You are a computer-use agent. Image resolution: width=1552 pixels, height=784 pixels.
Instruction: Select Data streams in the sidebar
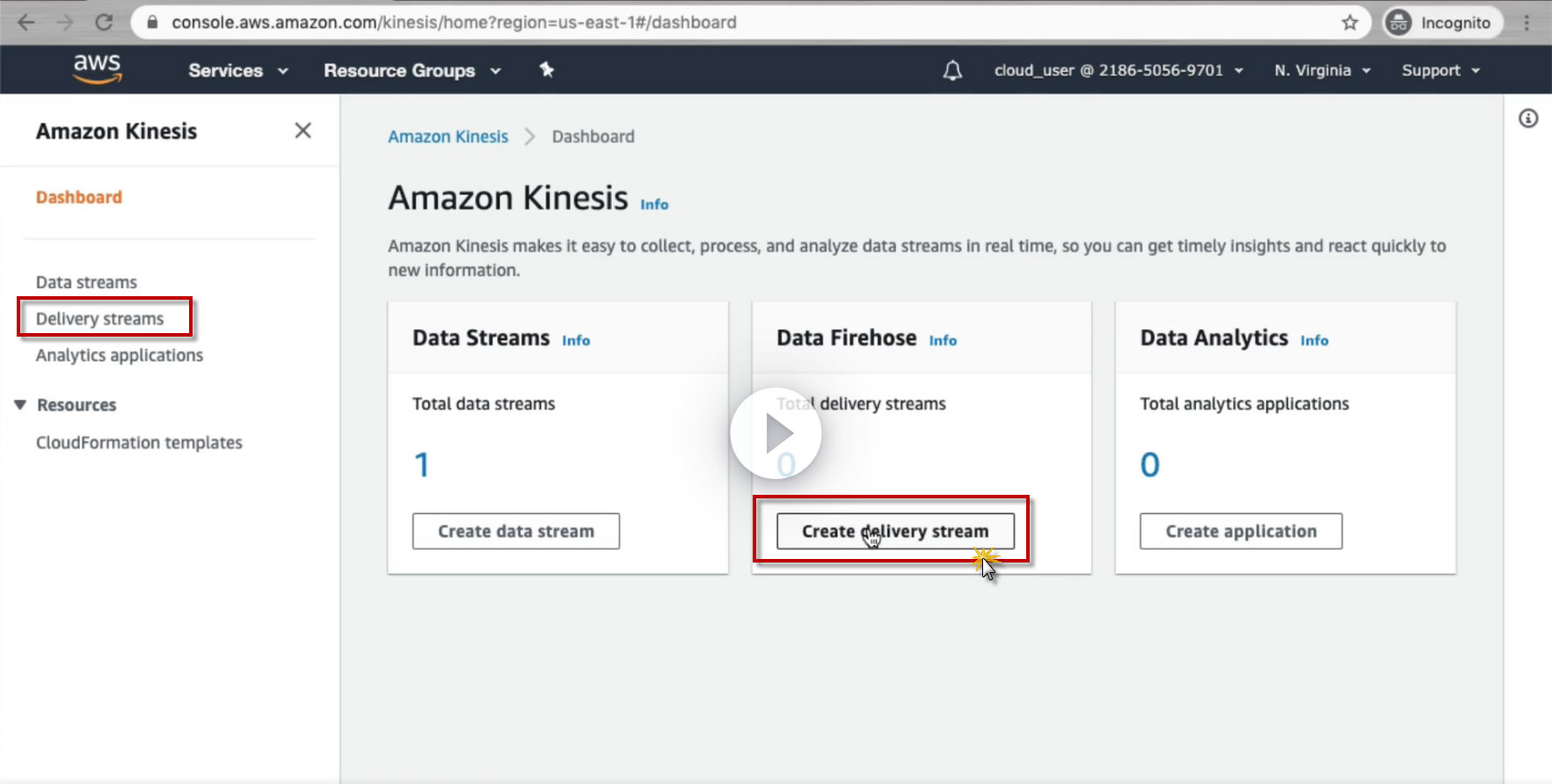(86, 282)
